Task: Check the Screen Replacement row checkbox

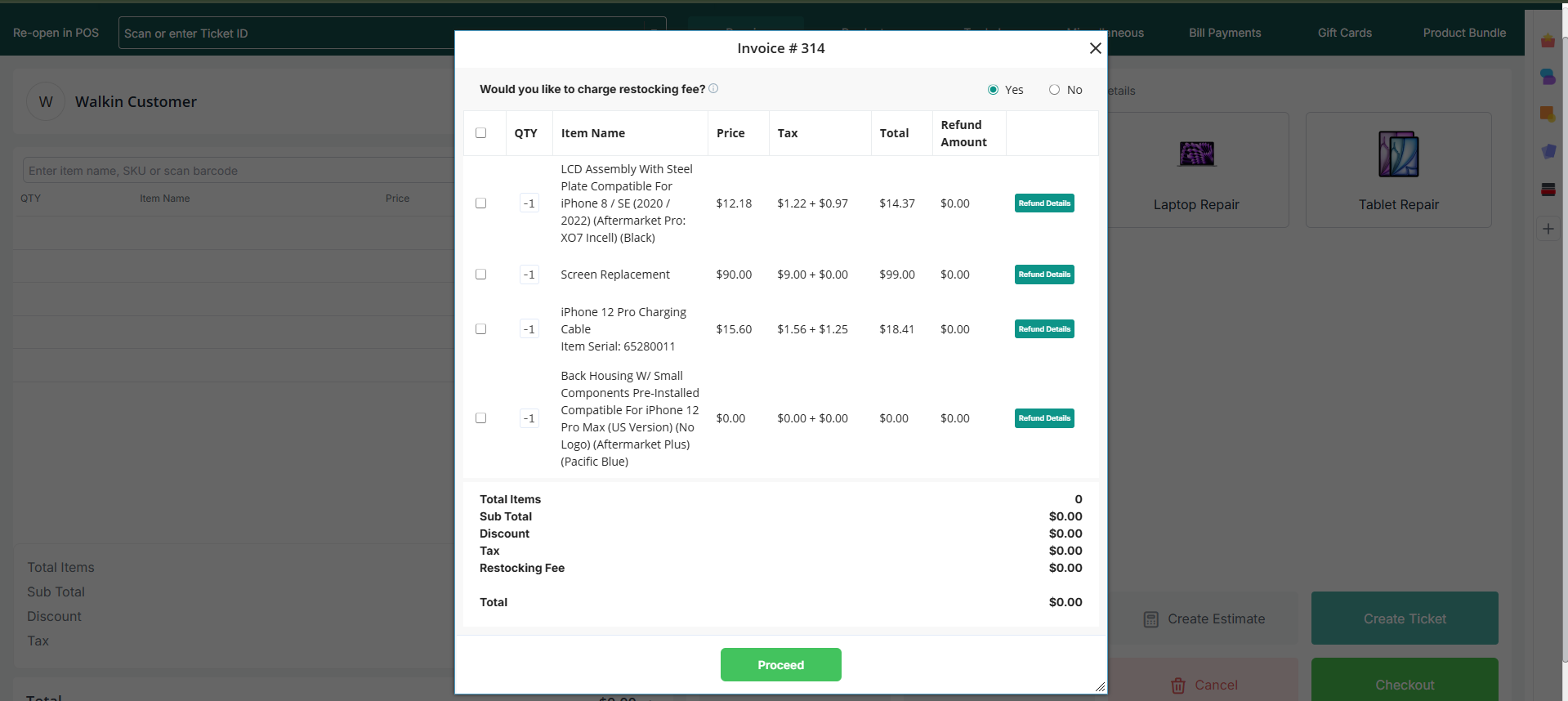Action: [x=480, y=275]
